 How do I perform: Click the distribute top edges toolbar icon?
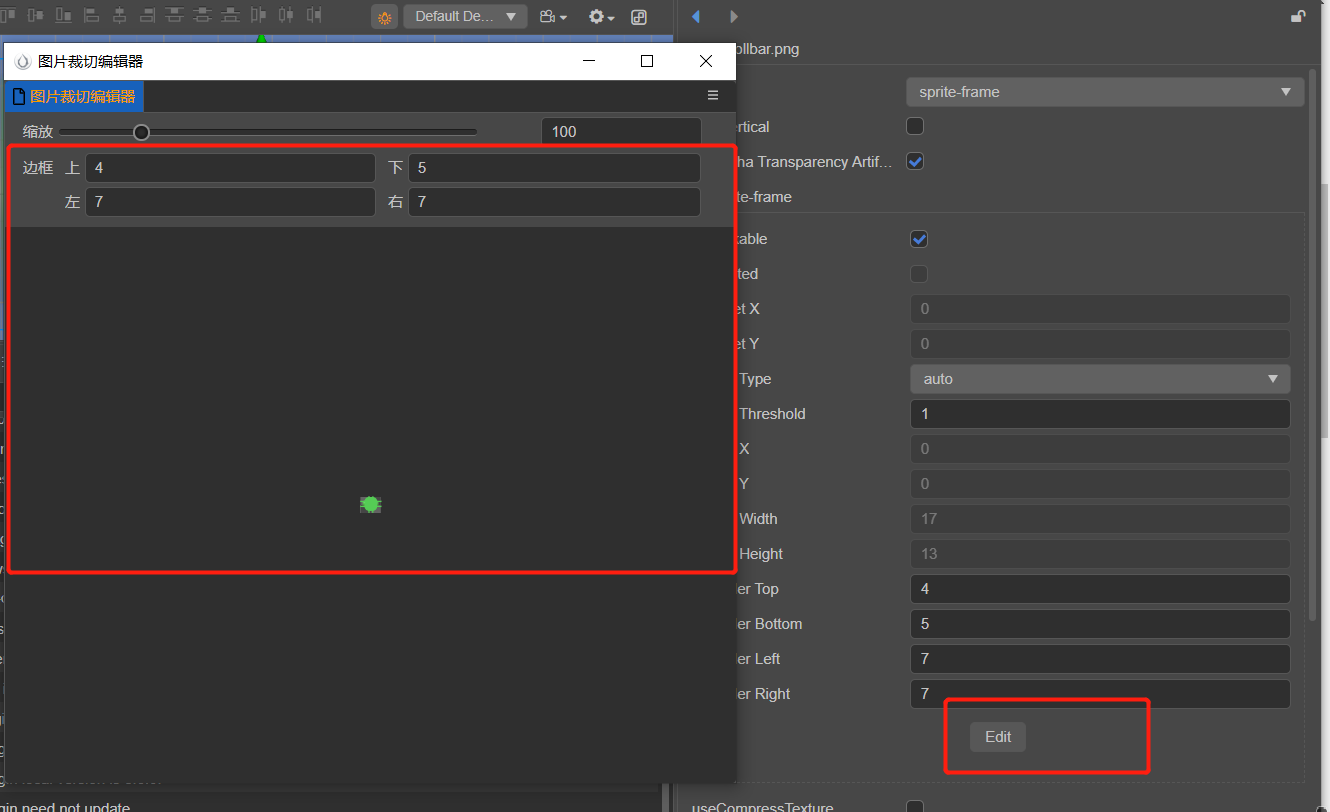click(175, 15)
